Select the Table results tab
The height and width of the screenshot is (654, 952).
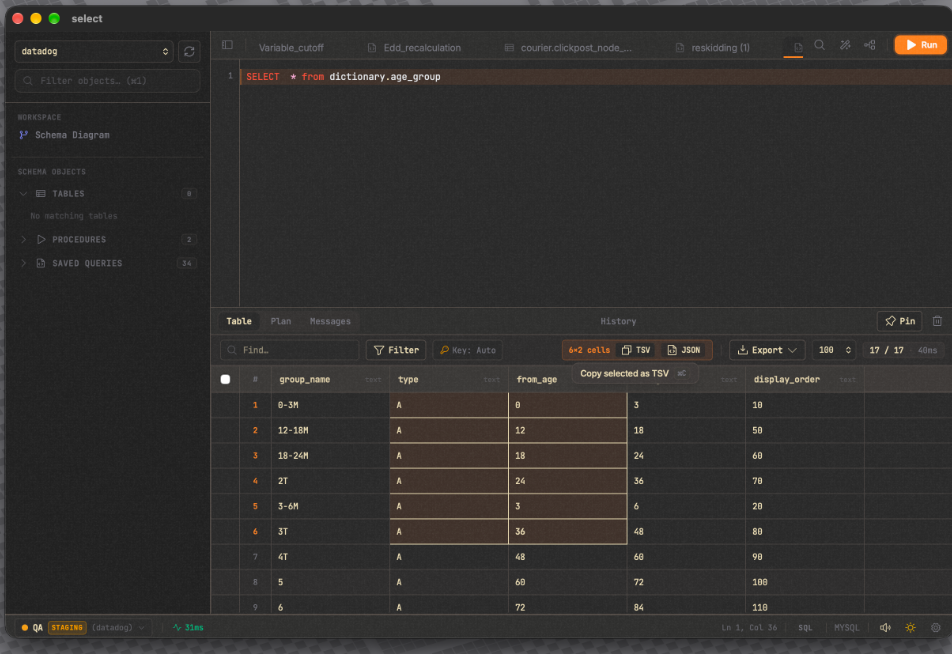[239, 321]
